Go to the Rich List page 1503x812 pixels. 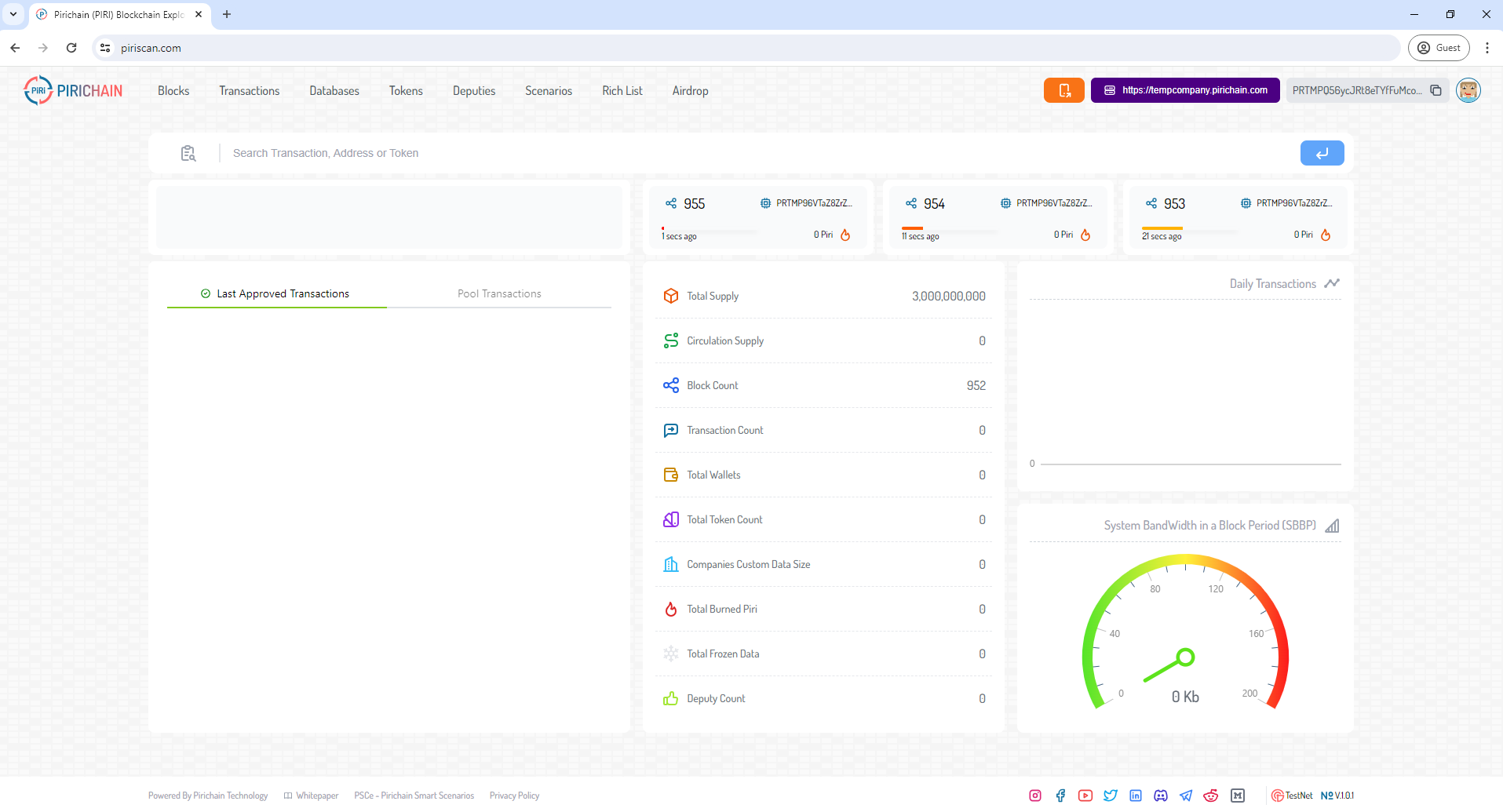(622, 91)
